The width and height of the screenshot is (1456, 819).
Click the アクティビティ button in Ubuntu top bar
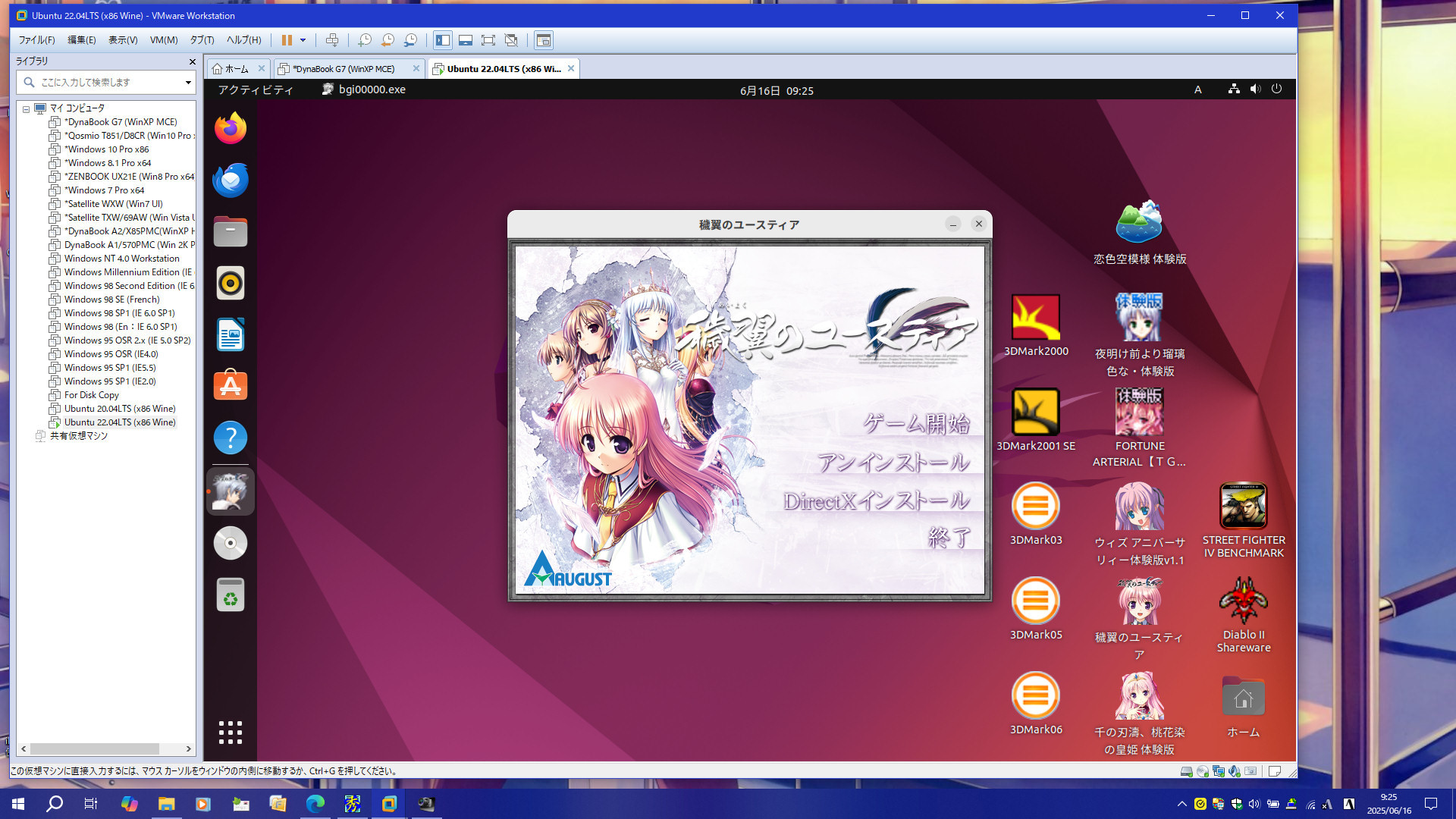256,89
